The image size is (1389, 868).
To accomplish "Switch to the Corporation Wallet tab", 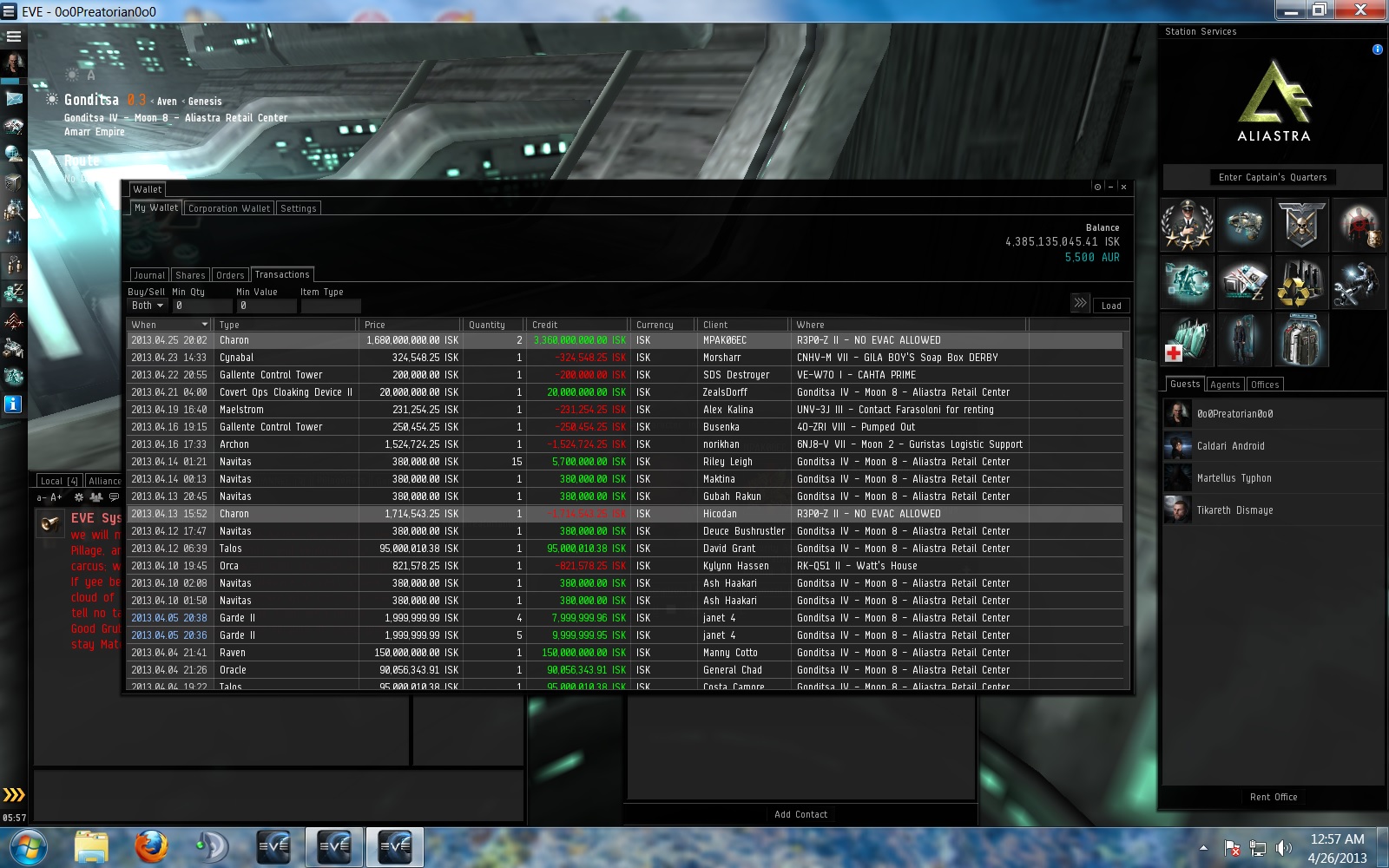I will 229,208.
